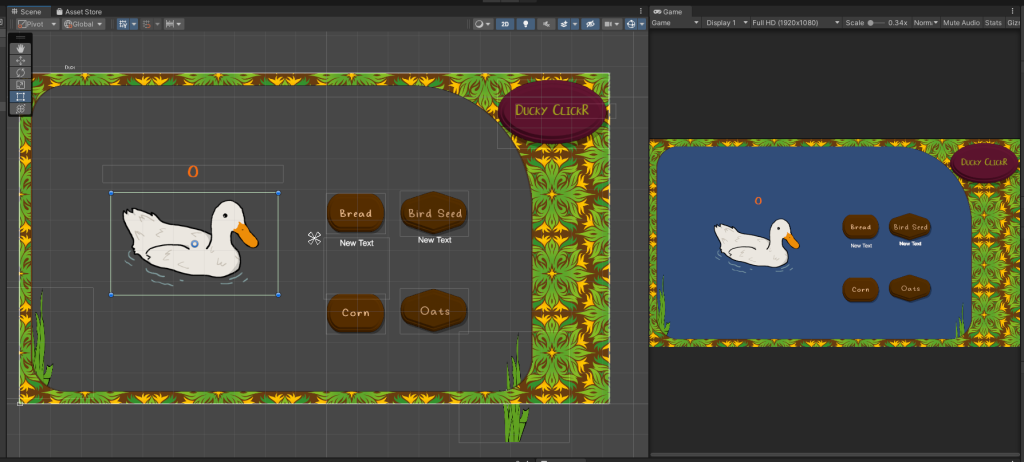
Task: Select the Scale tool
Action: tap(21, 84)
